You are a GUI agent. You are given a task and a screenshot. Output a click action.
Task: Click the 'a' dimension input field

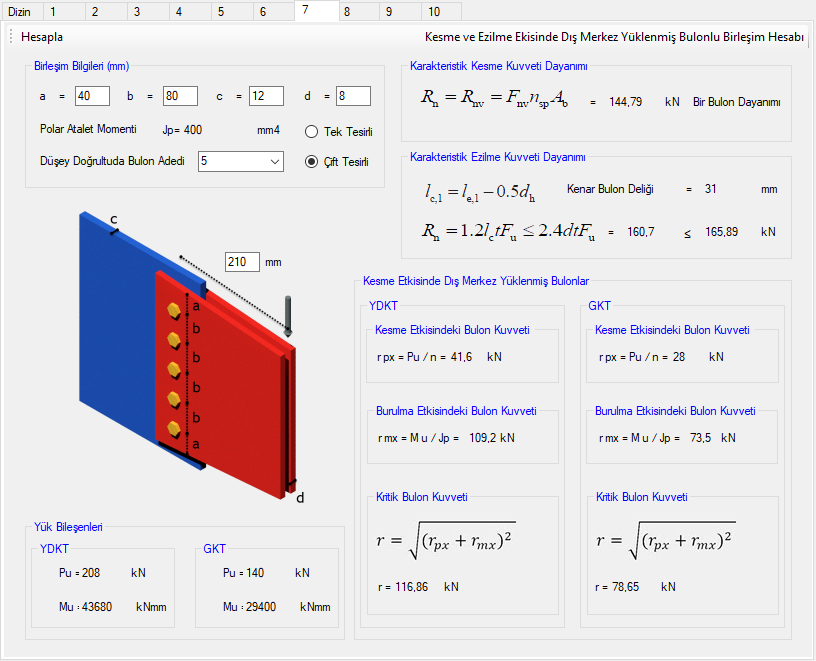coord(92,96)
